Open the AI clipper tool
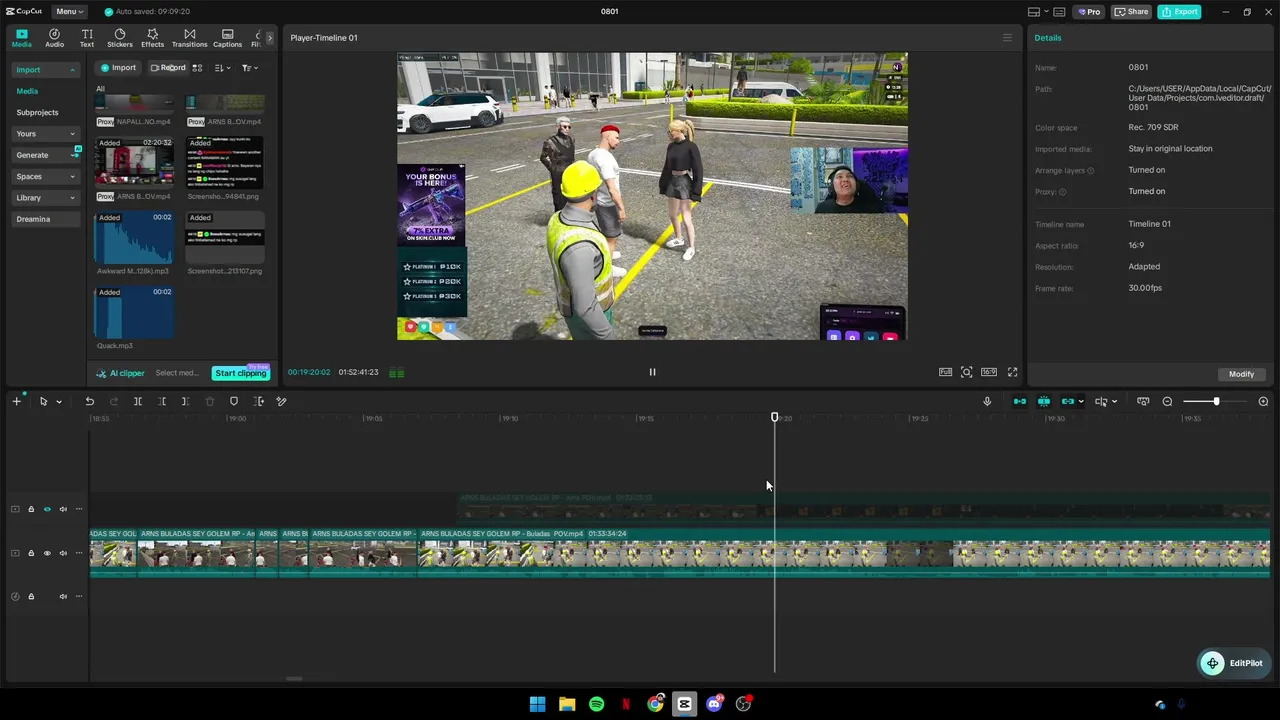Image resolution: width=1280 pixels, height=720 pixels. coord(120,373)
